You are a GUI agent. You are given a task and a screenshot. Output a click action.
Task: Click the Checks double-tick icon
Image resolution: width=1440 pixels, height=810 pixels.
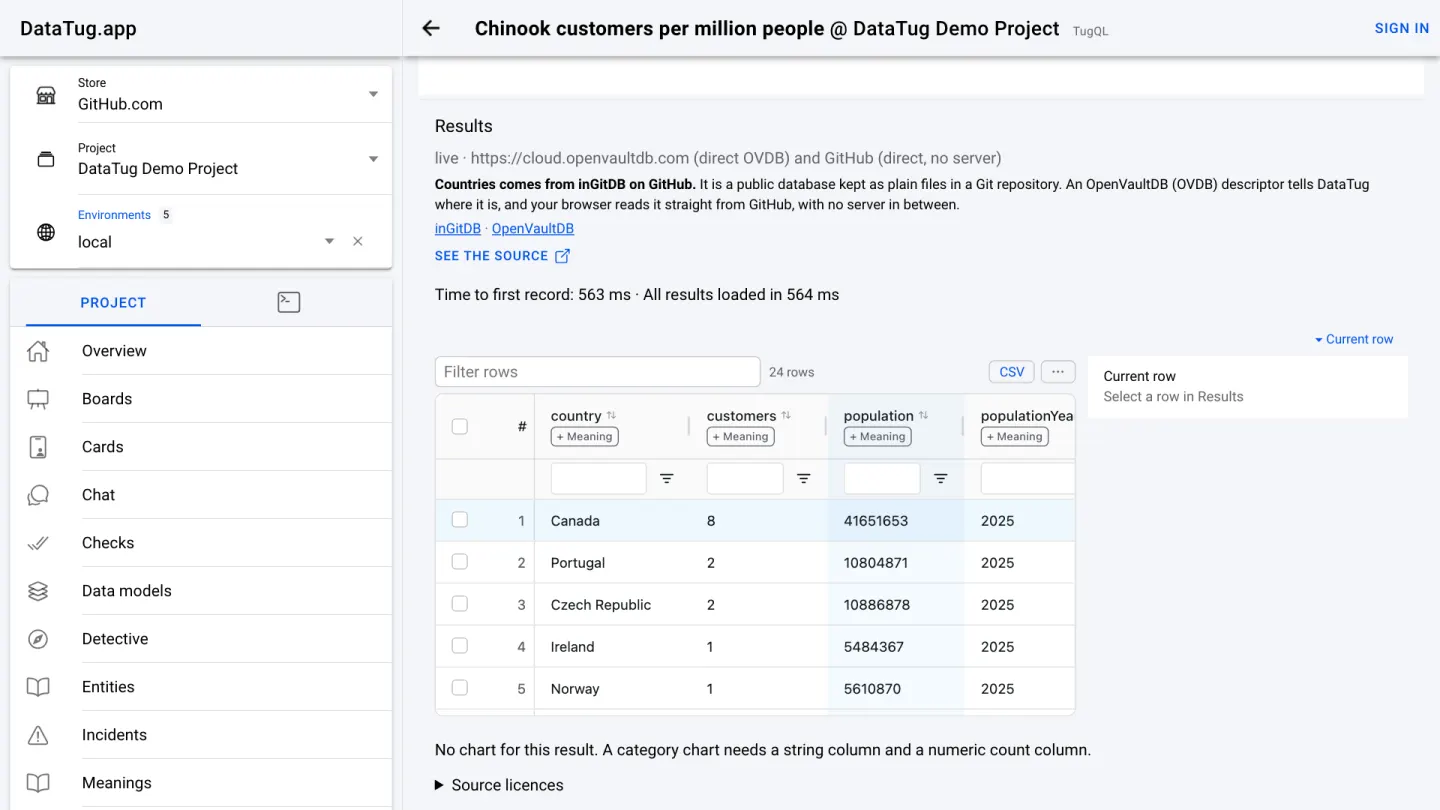38,543
